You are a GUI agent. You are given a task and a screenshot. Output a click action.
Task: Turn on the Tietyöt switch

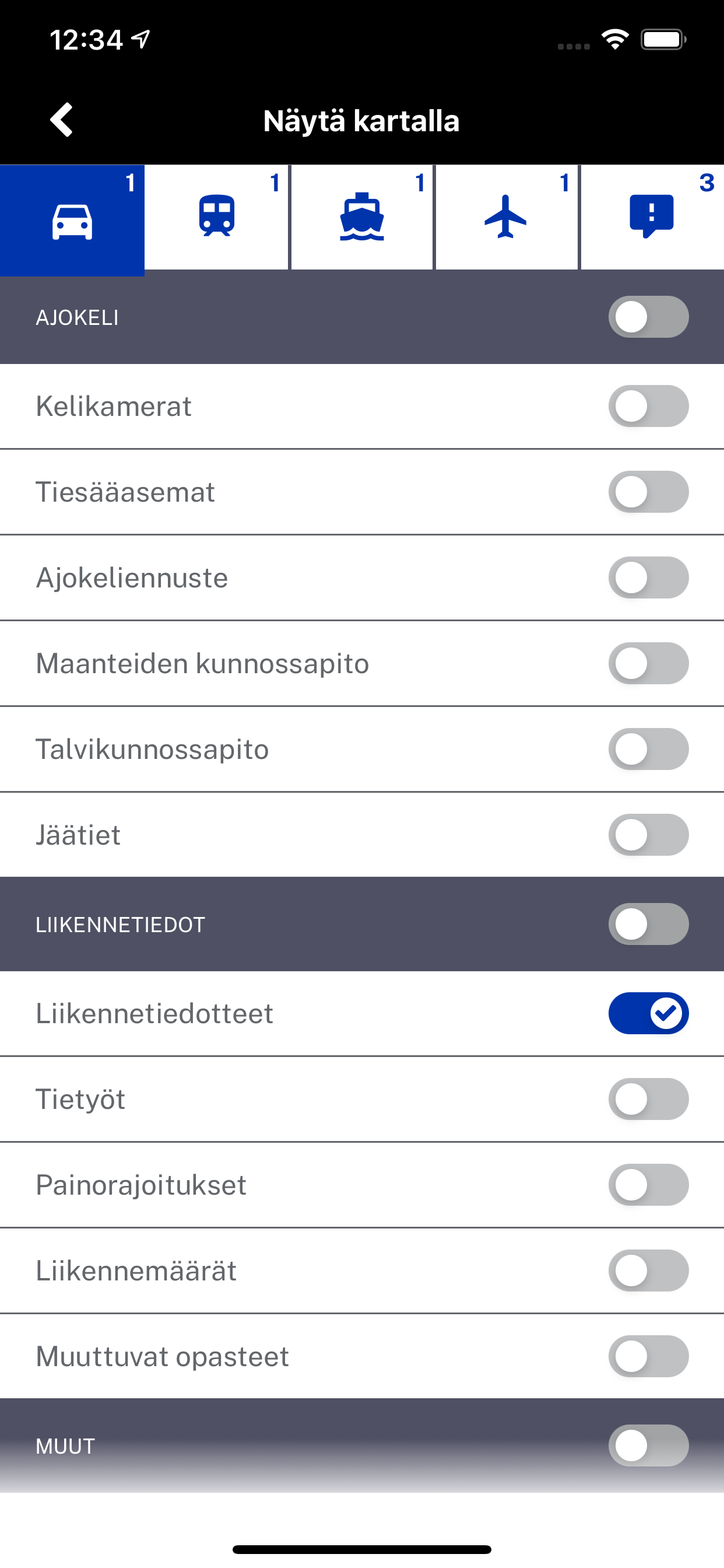coord(649,1100)
